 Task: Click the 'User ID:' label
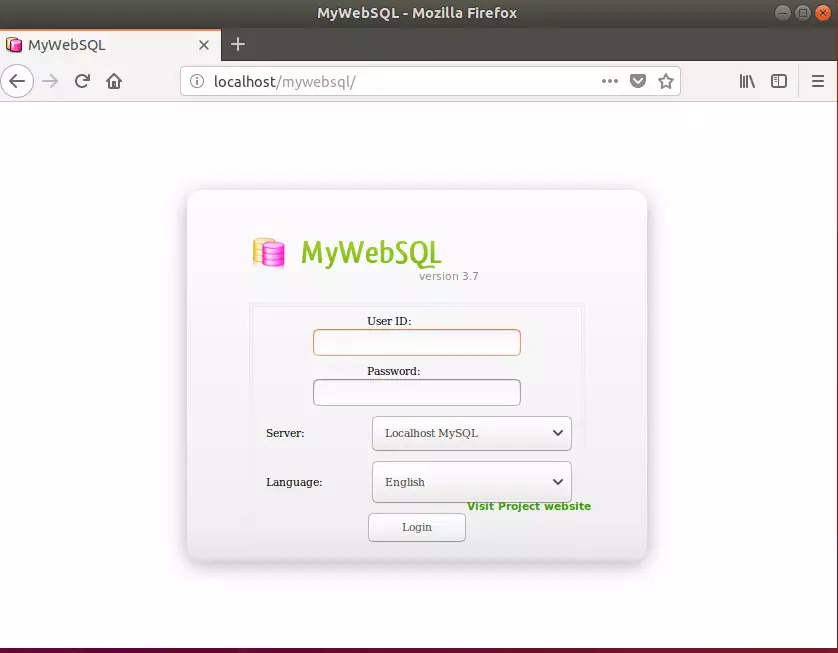click(x=389, y=321)
